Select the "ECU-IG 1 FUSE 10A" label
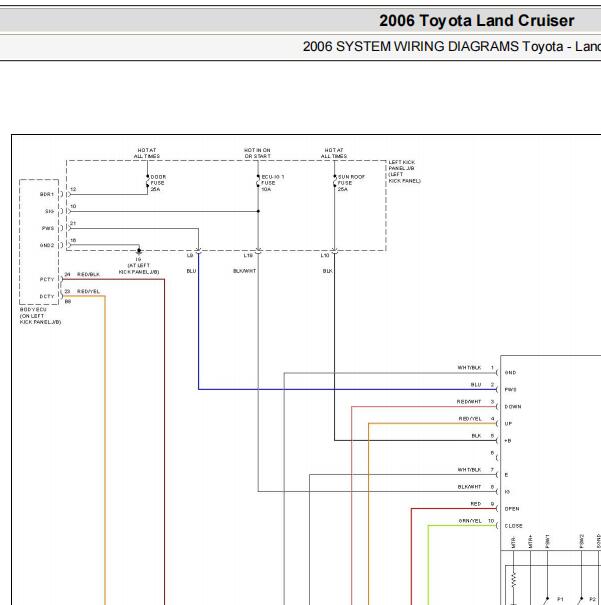 [x=273, y=183]
